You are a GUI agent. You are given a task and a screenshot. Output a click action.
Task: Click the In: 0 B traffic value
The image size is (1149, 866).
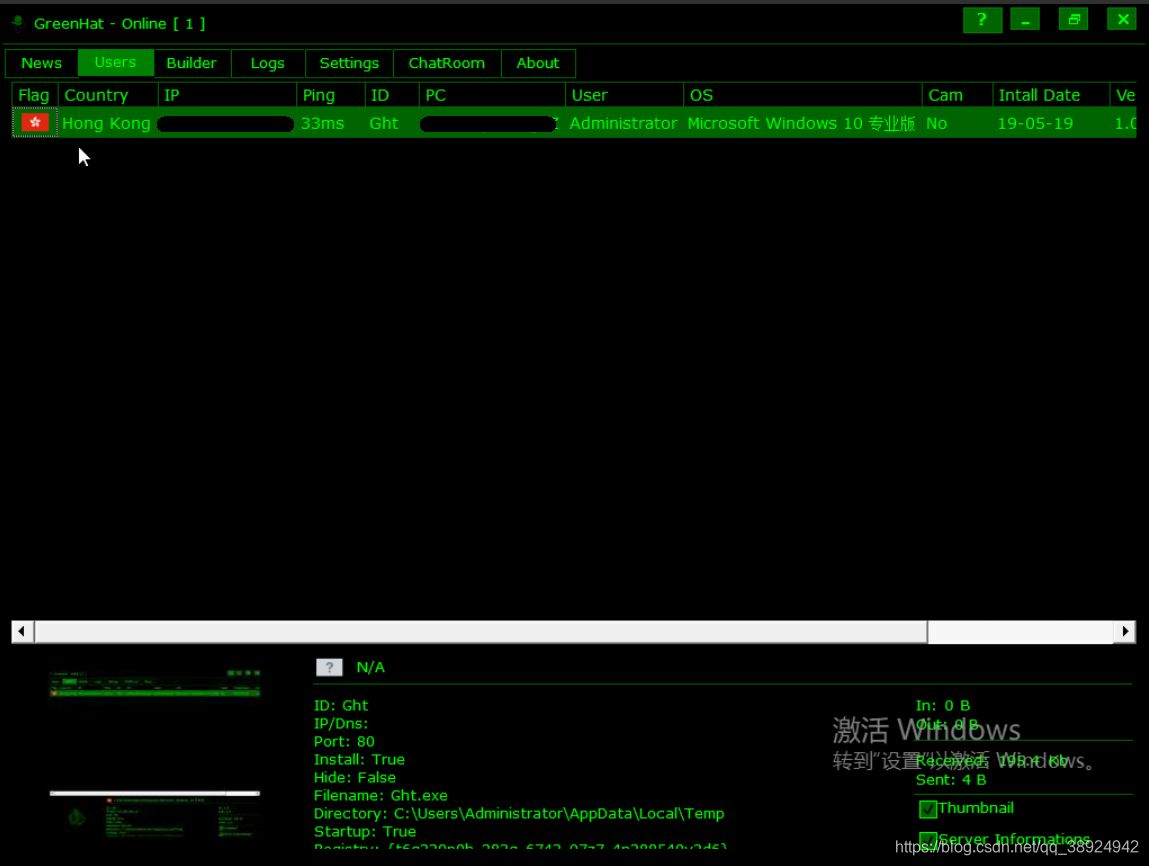943,706
